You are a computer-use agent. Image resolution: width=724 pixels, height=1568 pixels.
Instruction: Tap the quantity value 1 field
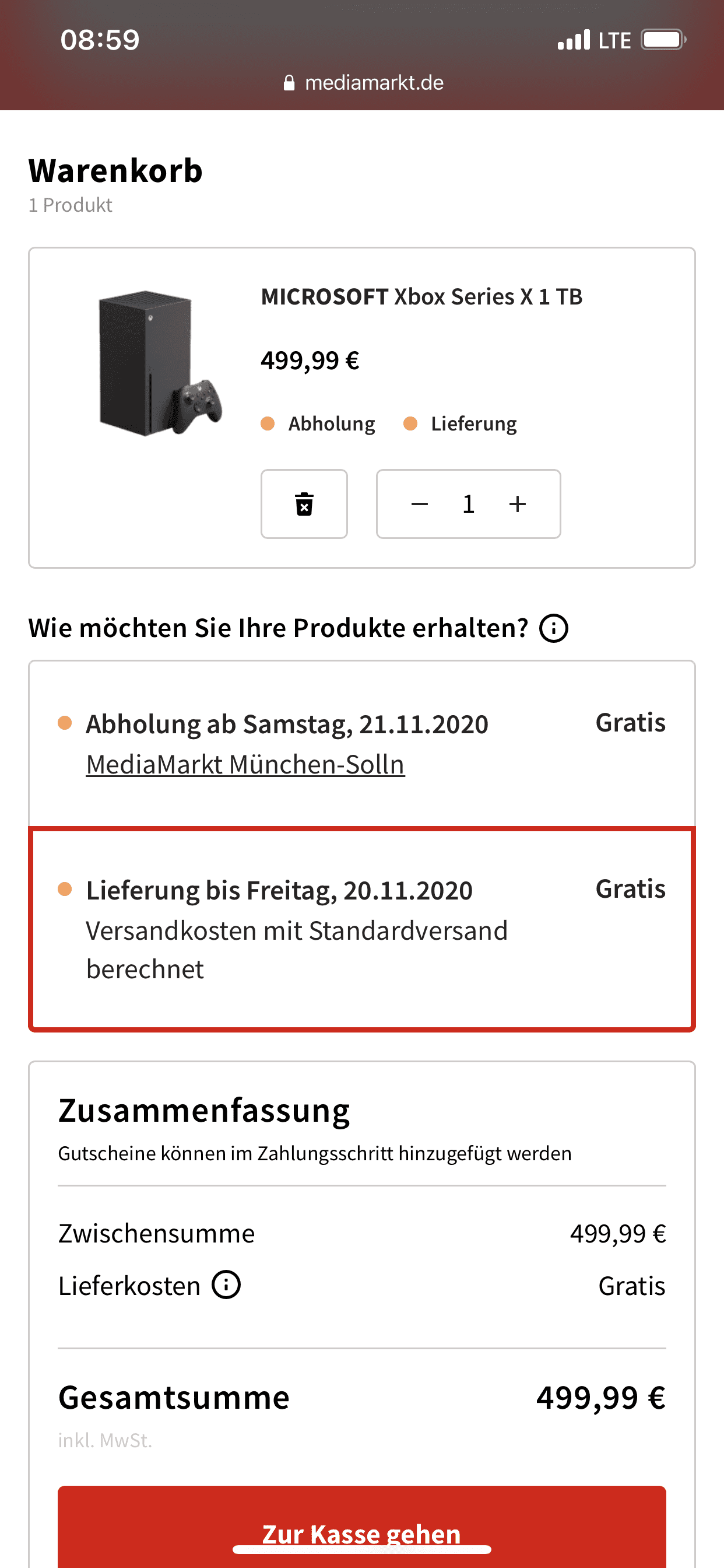(x=469, y=504)
